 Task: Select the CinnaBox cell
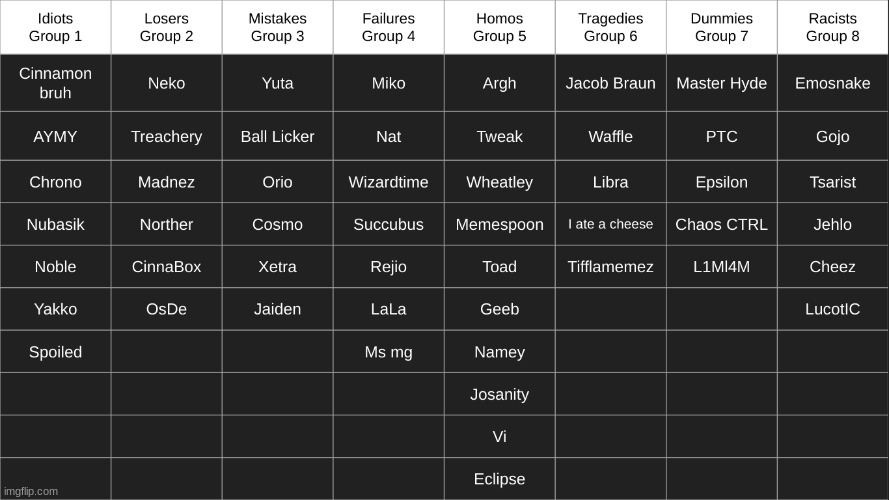pos(166,266)
